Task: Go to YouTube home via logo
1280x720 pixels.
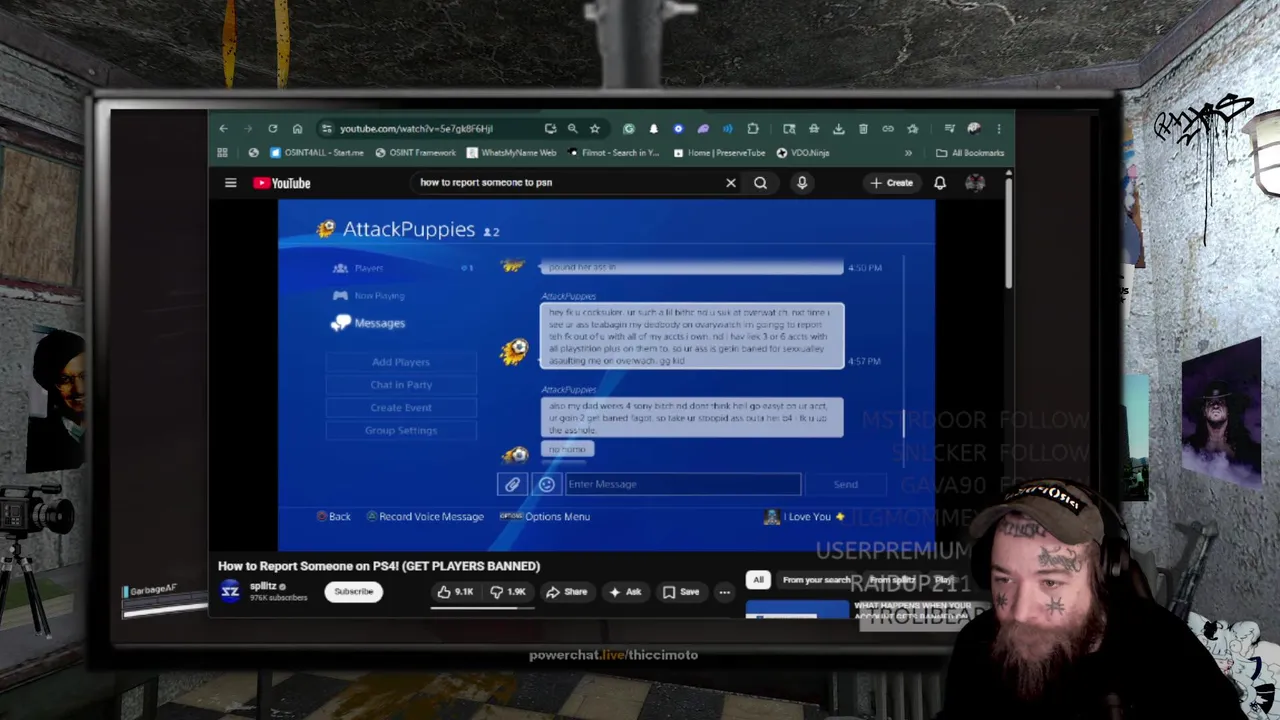Action: pos(282,183)
